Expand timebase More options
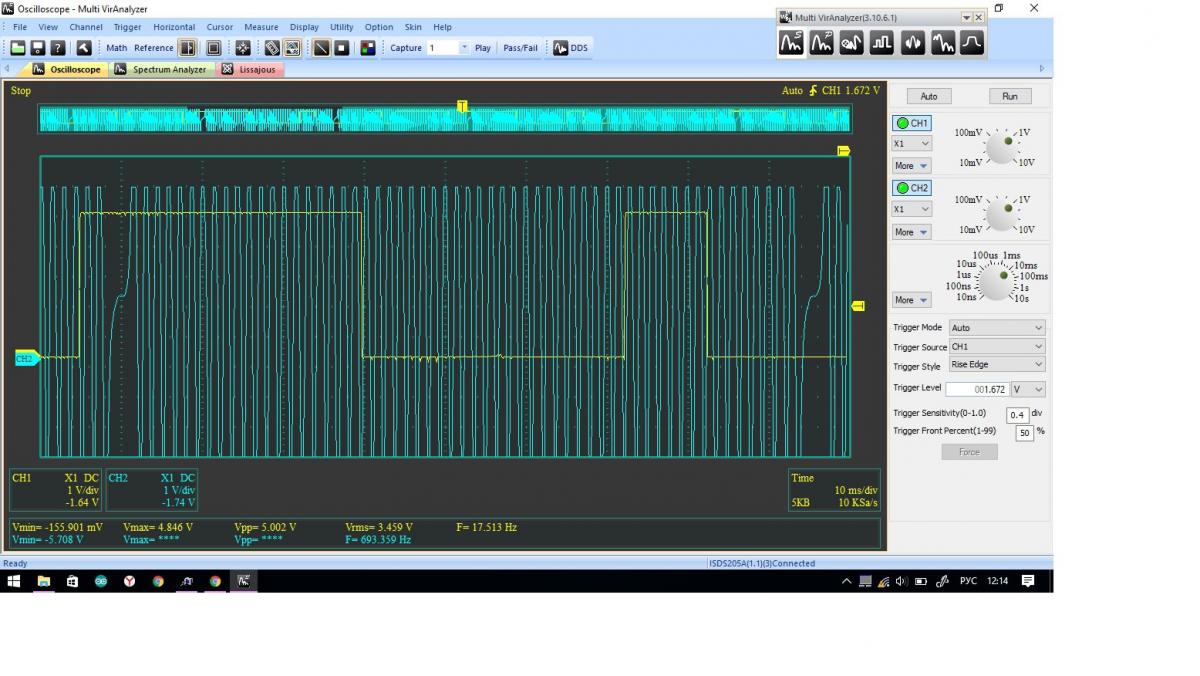Screen dimensions: 1200x676 point(911,300)
